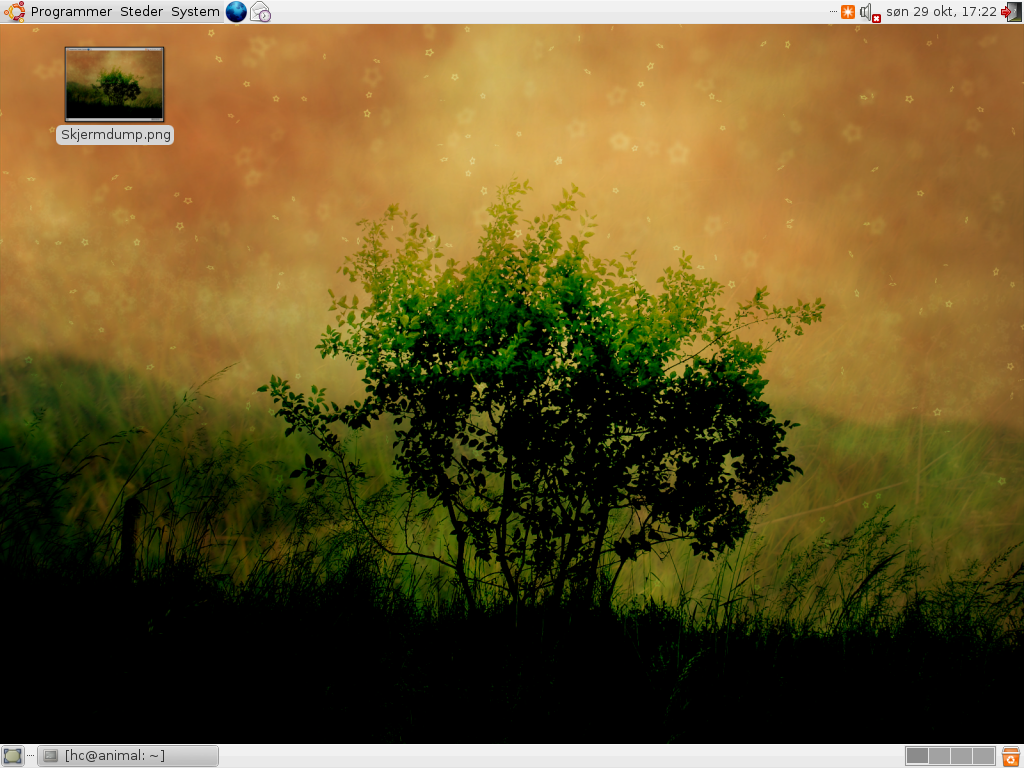Open the Steder places menu
The width and height of the screenshot is (1024, 768).
pos(141,12)
